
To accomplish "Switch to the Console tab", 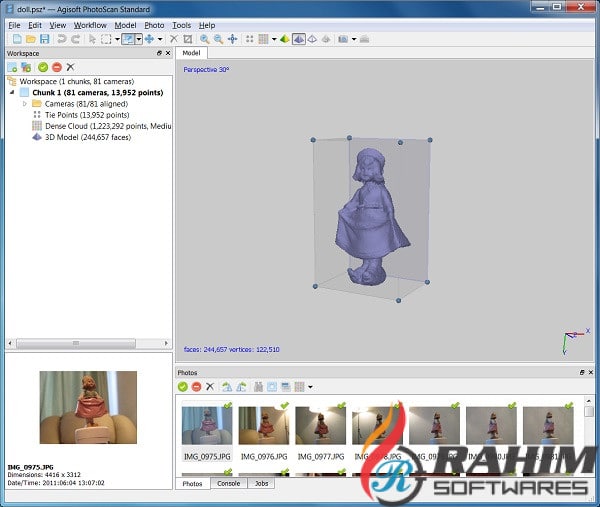I will (229, 483).
